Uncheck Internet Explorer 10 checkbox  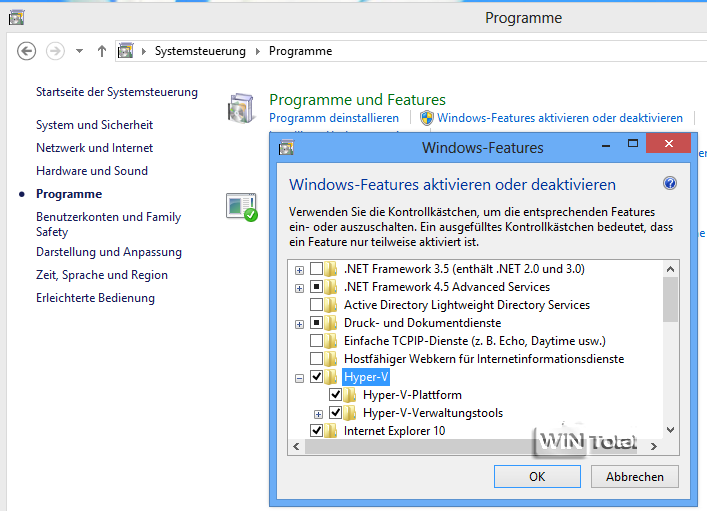pos(317,431)
